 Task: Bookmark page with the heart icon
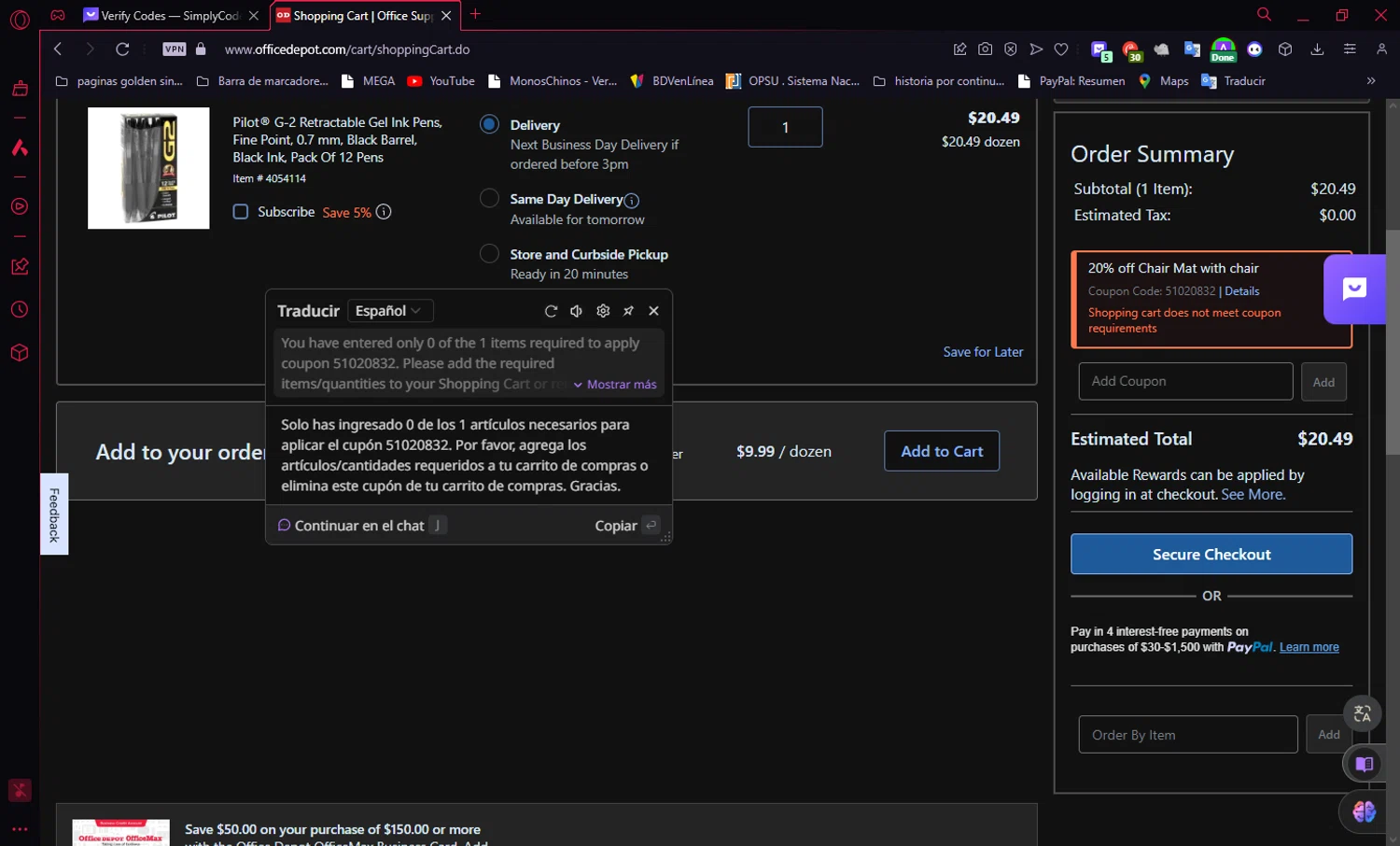(1061, 49)
